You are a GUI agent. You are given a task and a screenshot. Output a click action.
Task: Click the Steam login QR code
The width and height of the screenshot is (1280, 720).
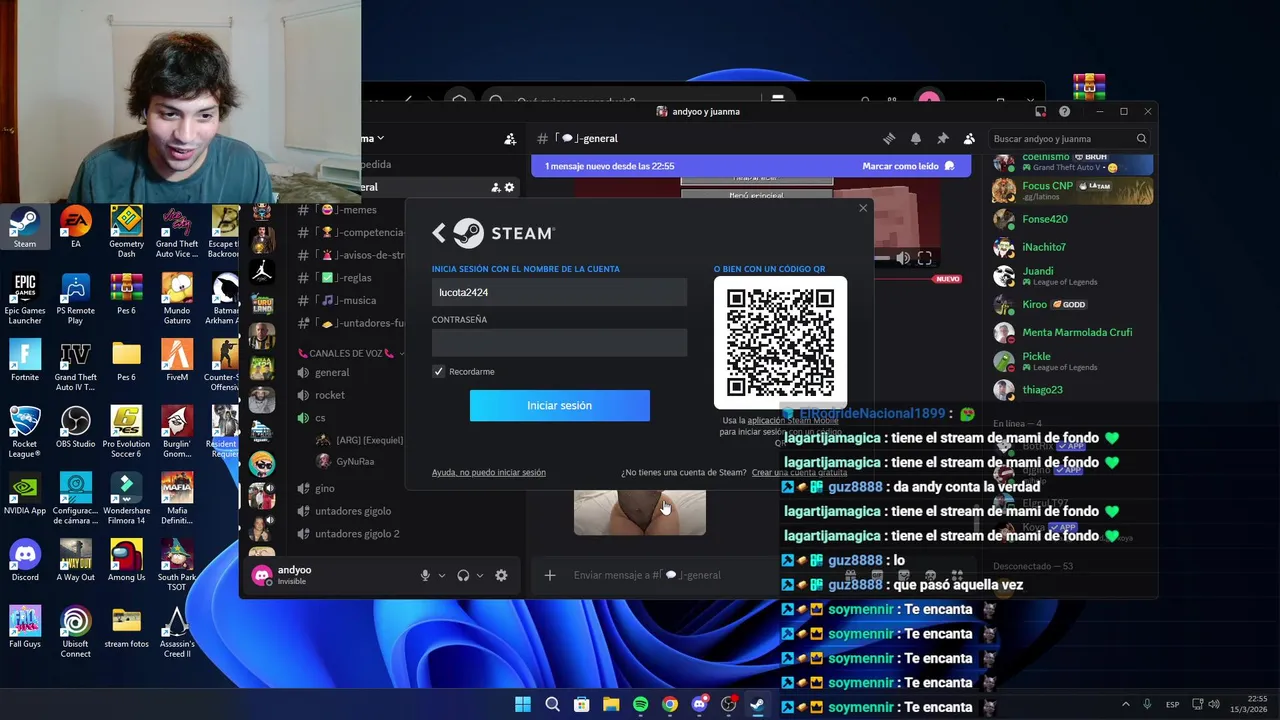click(780, 343)
